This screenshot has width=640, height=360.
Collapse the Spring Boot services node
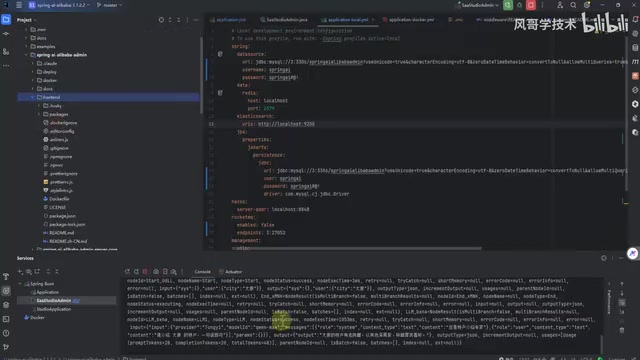(x=20, y=283)
